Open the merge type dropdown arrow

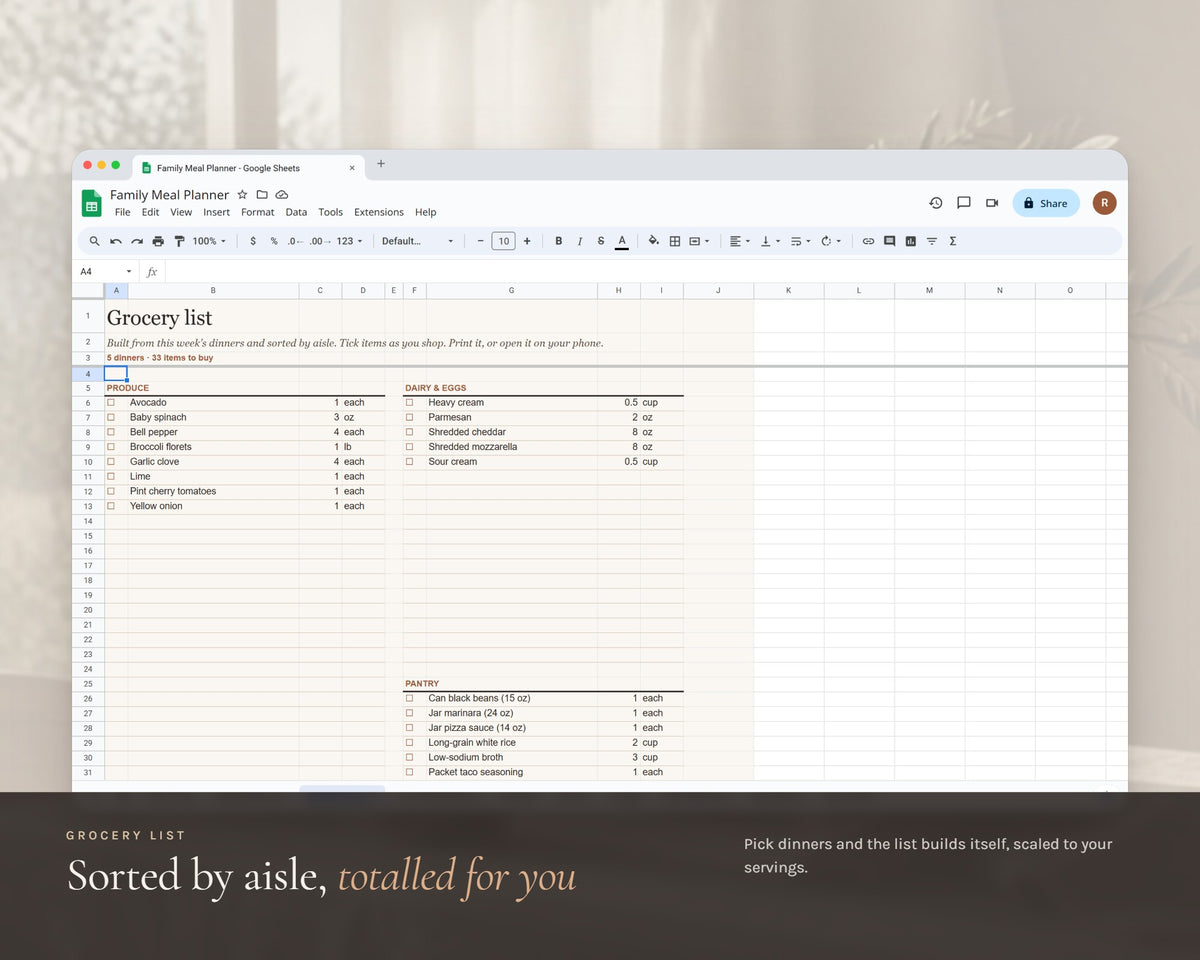point(707,241)
